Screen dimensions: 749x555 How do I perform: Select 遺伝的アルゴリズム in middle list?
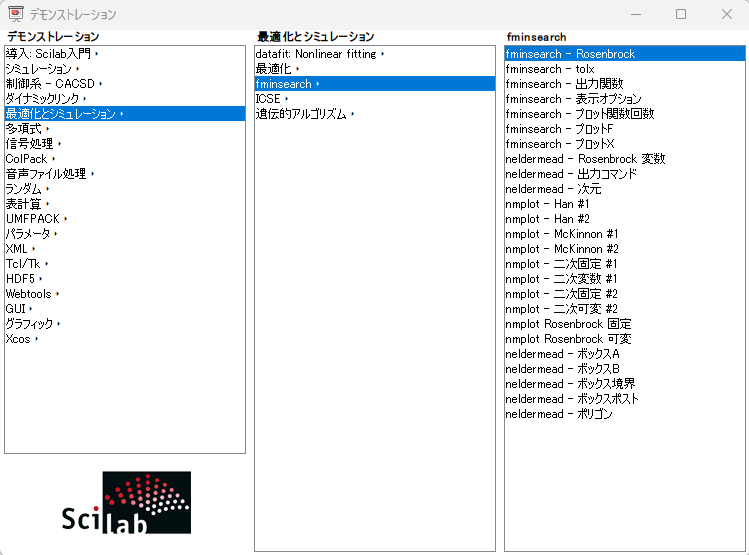[301, 114]
